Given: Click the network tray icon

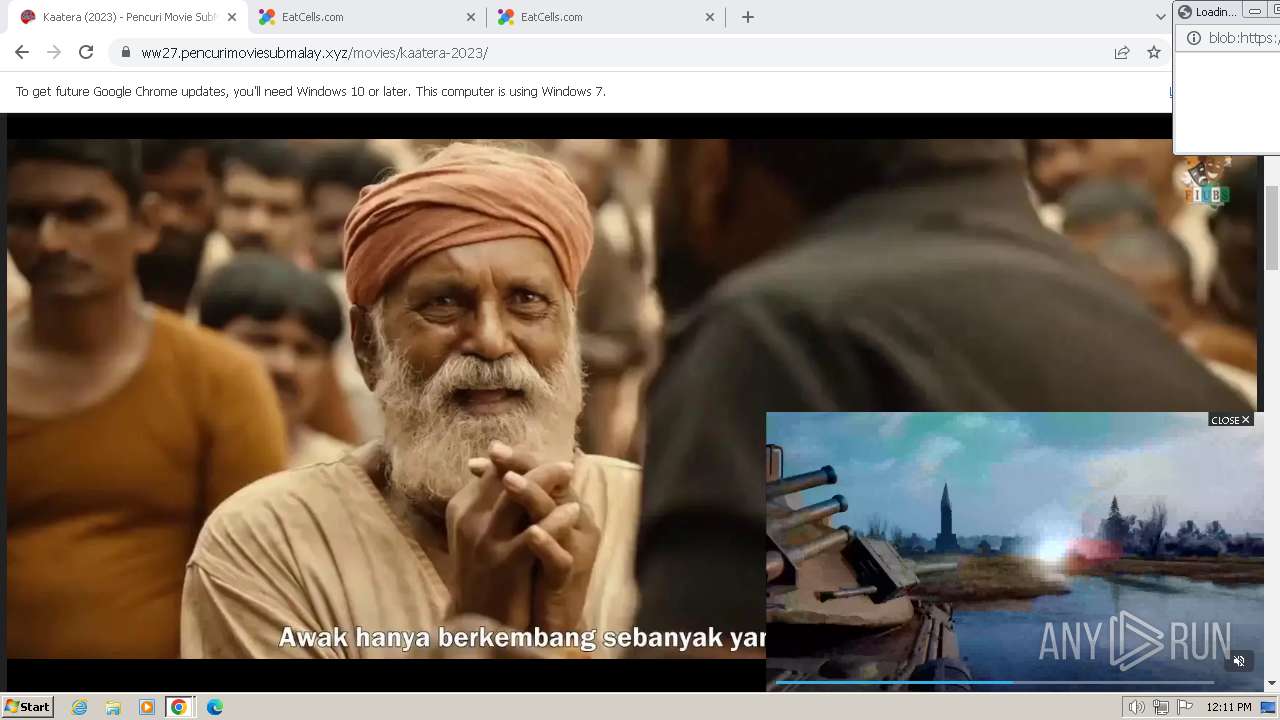Looking at the screenshot, I should pyautogui.click(x=1161, y=707).
